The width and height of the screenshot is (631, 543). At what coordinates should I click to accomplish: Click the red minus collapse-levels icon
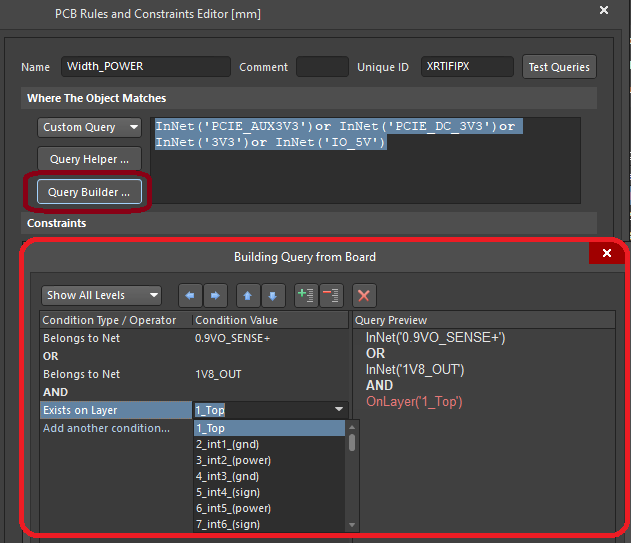[x=331, y=295]
